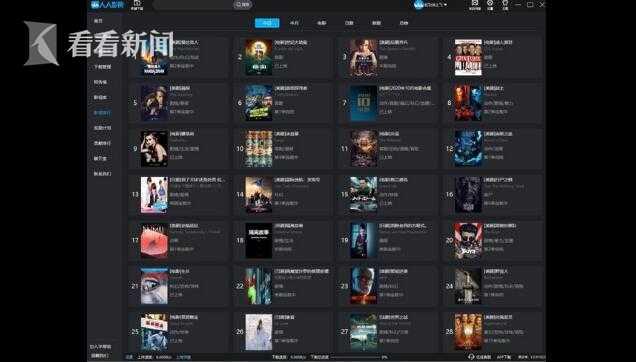Click APP下载 link in status bar
Screen dimensions: 636x362
(503, 357)
